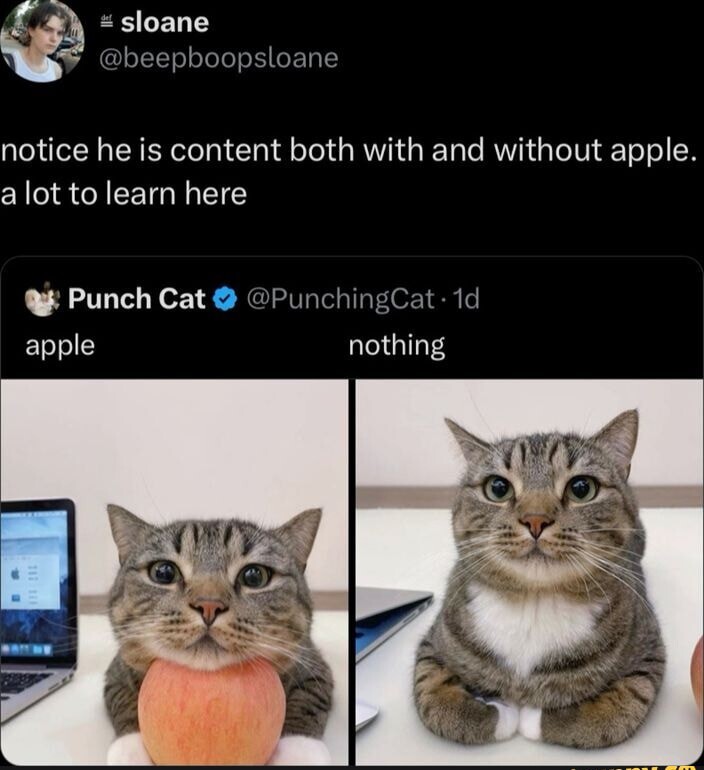Click the Apple logo on the laptop screen

click(x=16, y=574)
